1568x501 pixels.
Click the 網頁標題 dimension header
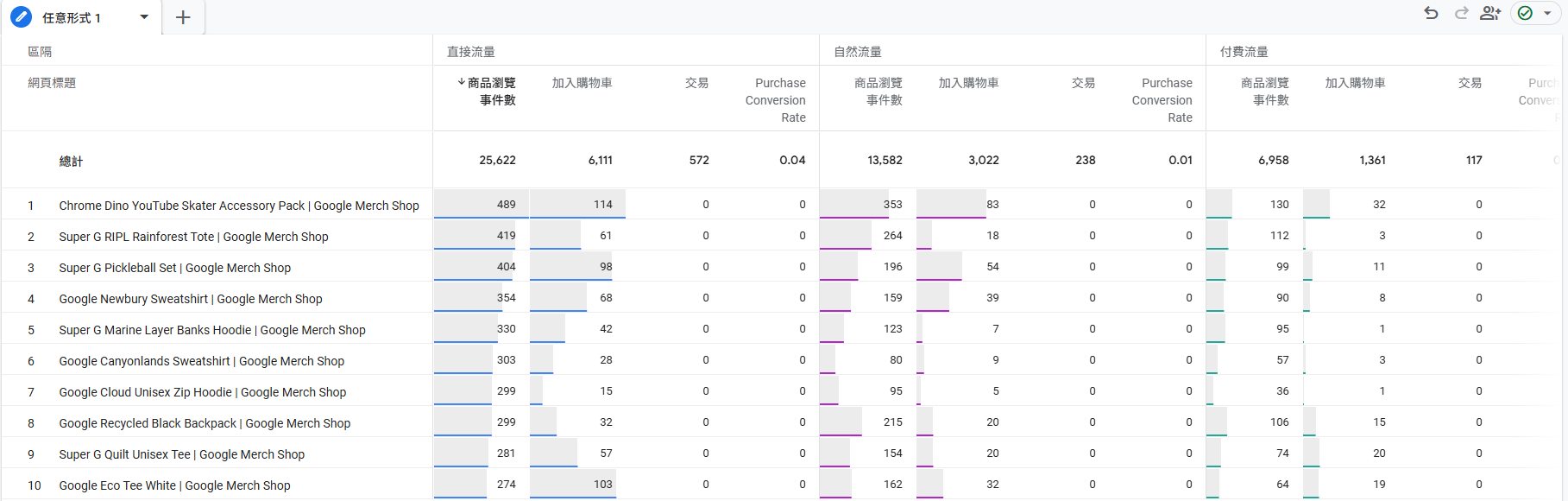52,83
